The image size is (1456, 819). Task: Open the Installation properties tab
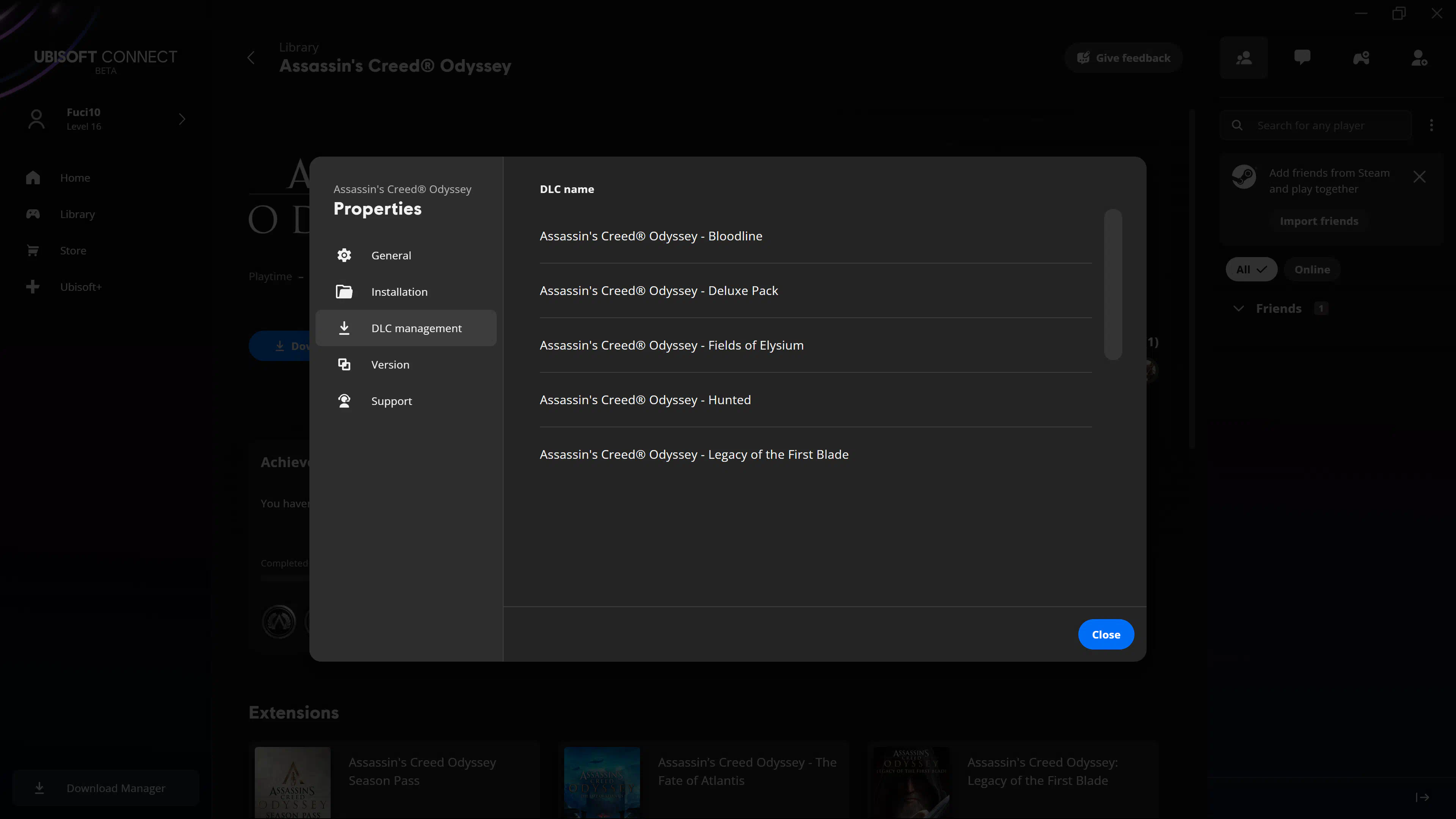pos(399,292)
